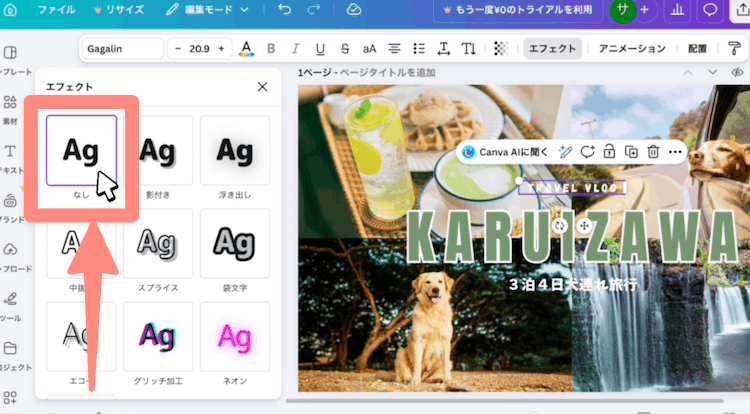Duplicate the selected element
The width and height of the screenshot is (750, 414).
(631, 152)
